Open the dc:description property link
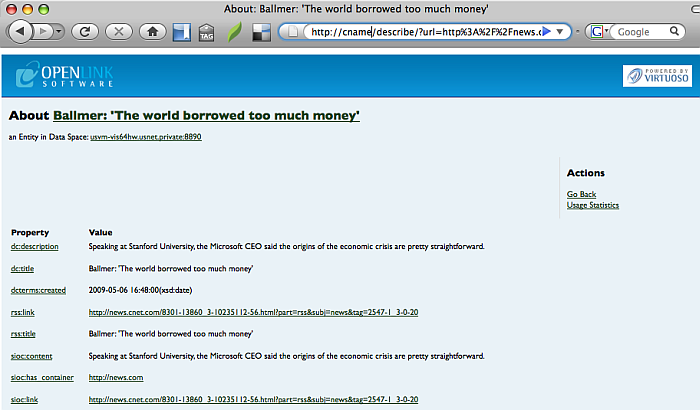This screenshot has height=410, width=700. (34, 246)
